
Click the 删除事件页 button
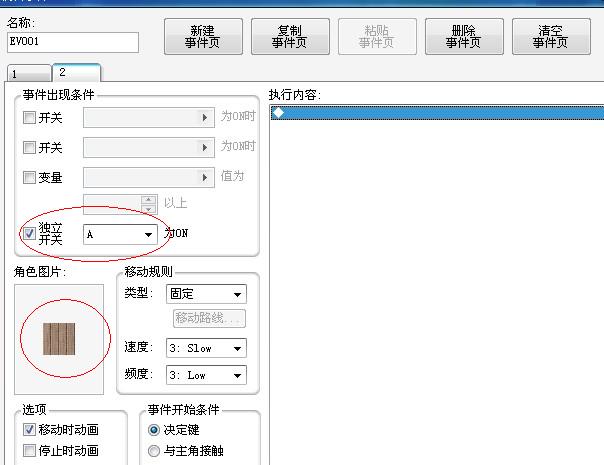(464, 37)
